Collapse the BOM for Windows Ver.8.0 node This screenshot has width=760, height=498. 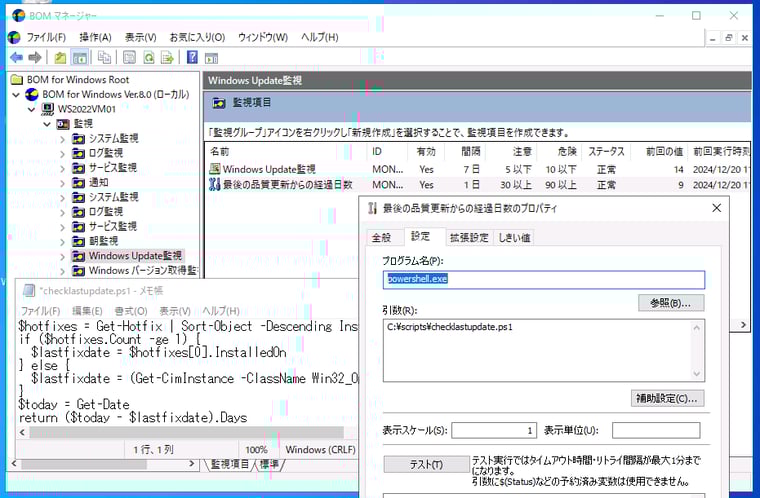click(16, 95)
